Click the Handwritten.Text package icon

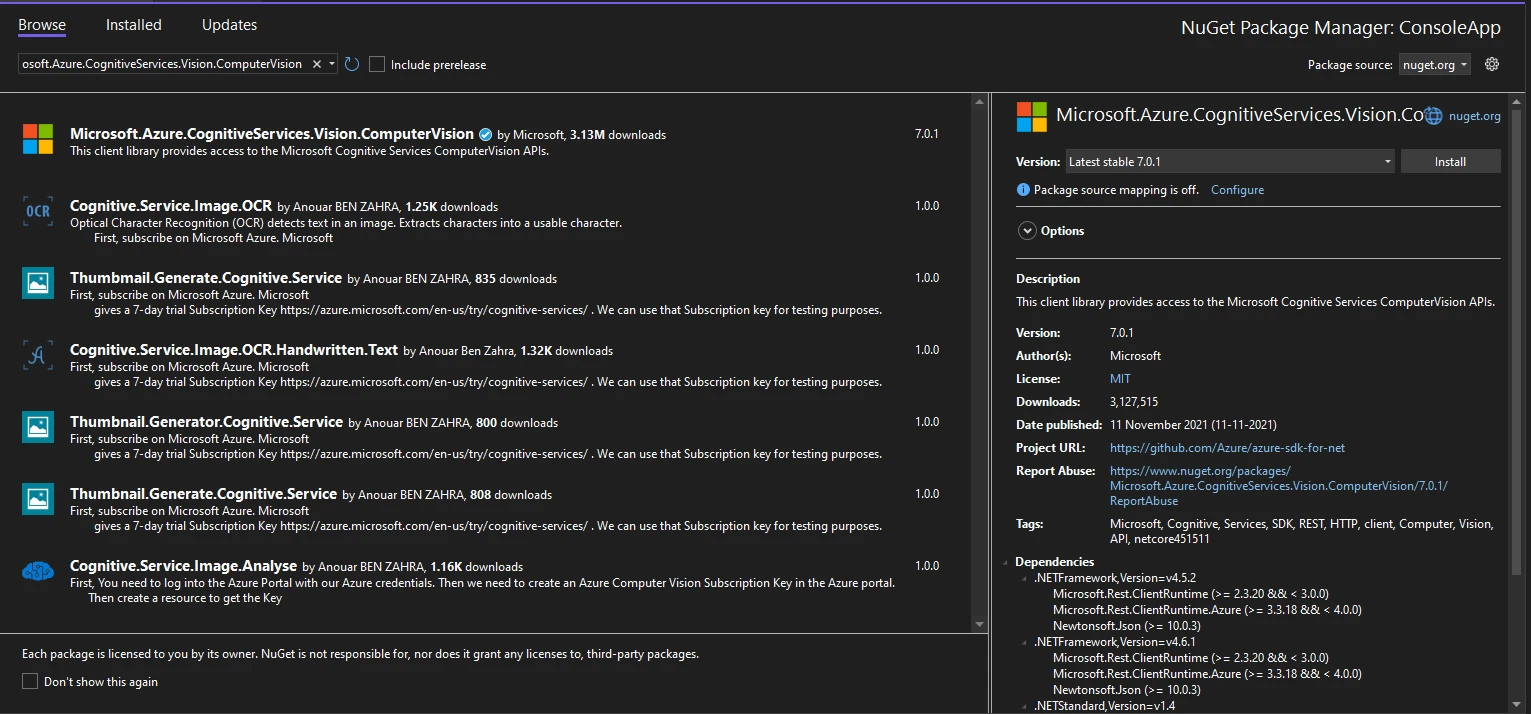click(38, 356)
